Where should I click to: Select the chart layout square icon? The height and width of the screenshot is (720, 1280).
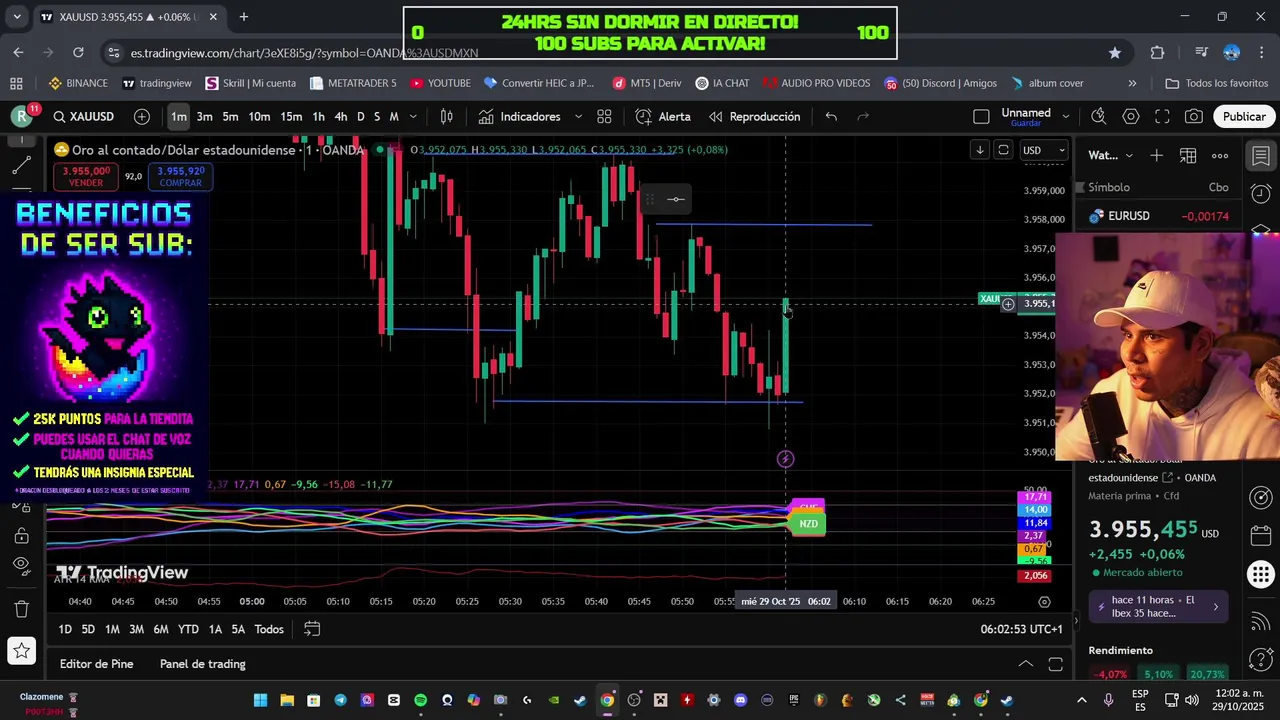(981, 117)
